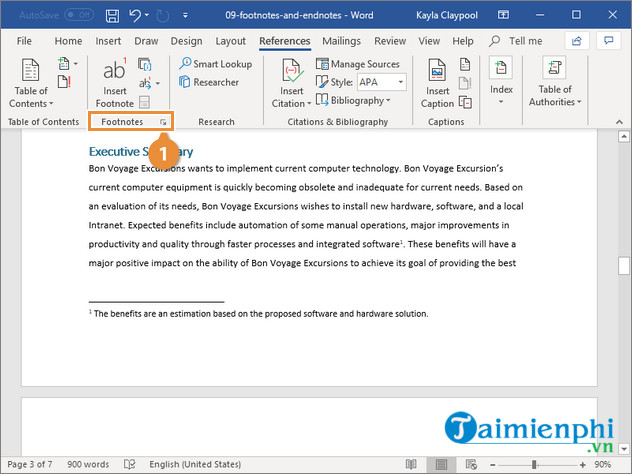Open the Footnotes dialog launcher
632x474 pixels.
tap(163, 122)
